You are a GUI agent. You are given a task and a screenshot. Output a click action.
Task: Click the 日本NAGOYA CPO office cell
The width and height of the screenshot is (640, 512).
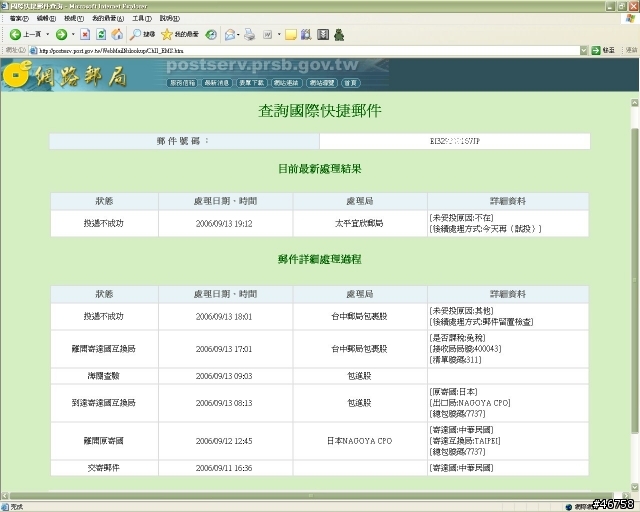click(x=360, y=441)
